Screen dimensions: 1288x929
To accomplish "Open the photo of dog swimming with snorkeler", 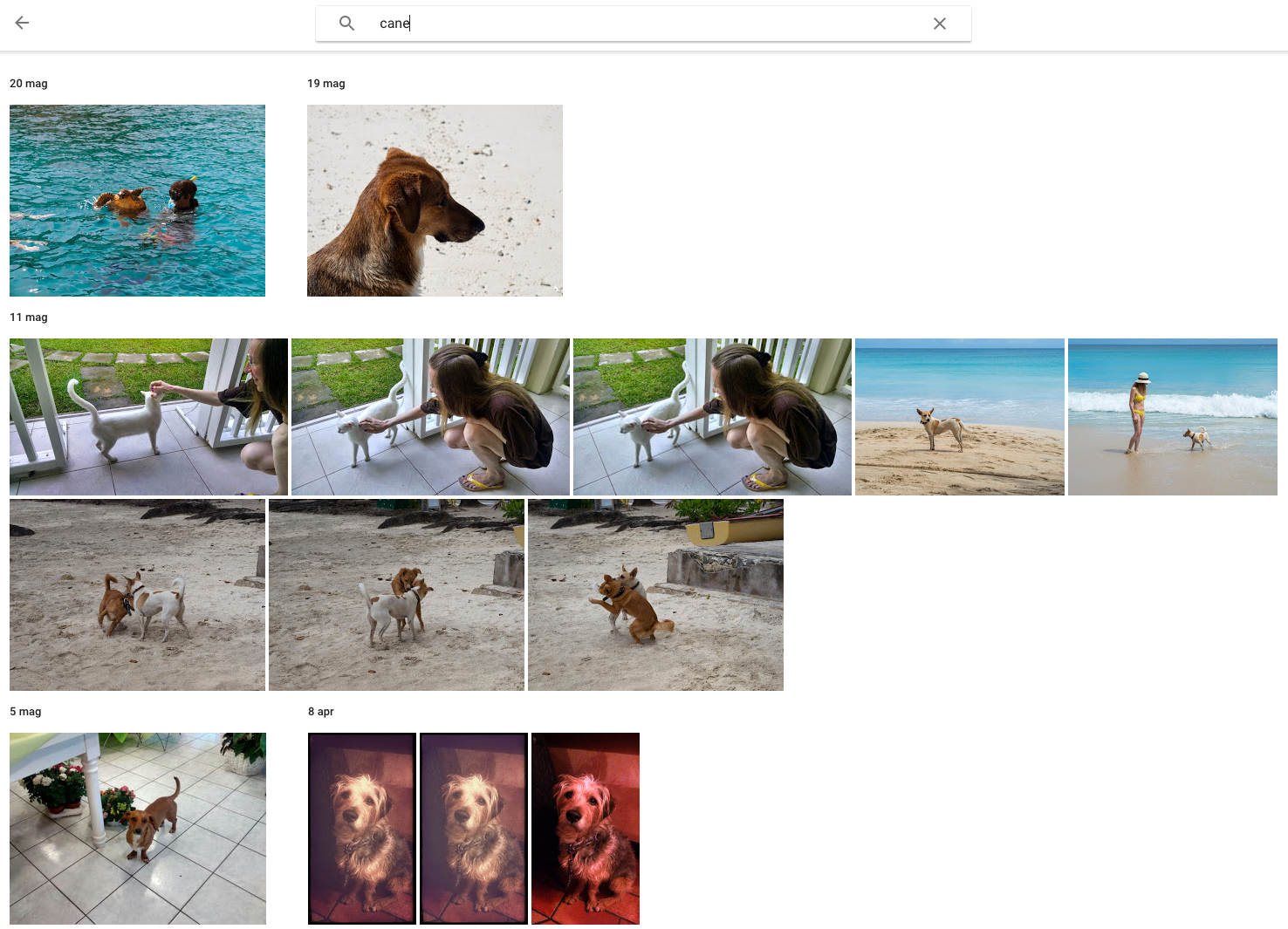I will pos(137,201).
